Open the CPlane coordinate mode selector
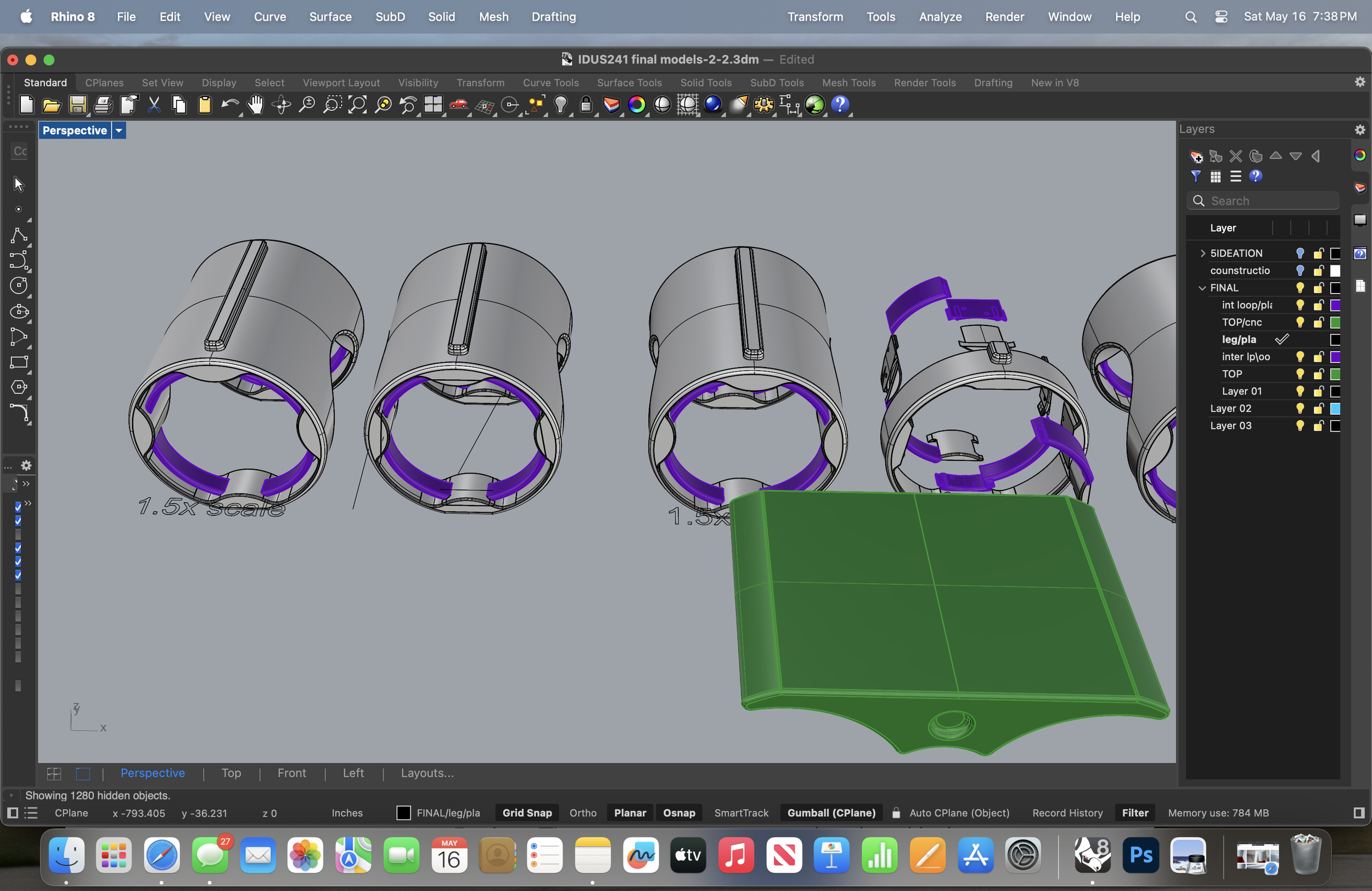1372x891 pixels. [x=71, y=813]
